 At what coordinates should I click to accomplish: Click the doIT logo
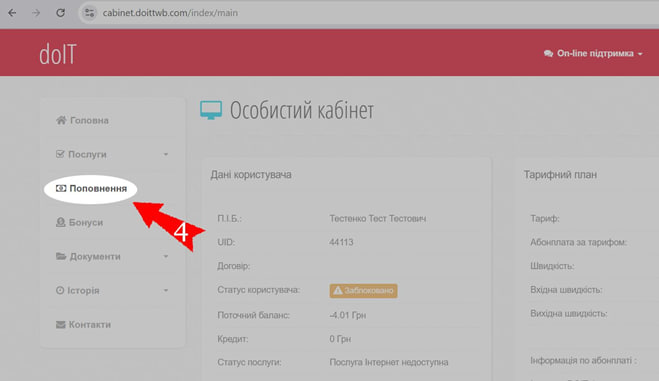(x=58, y=55)
